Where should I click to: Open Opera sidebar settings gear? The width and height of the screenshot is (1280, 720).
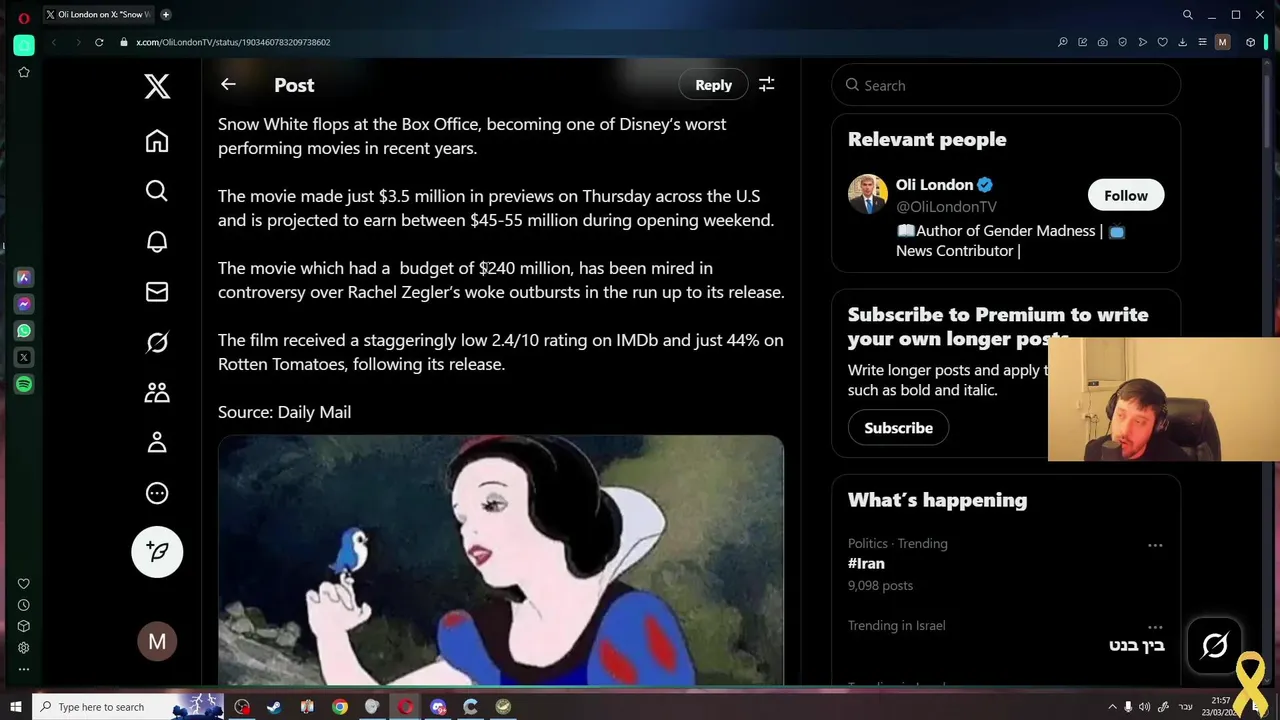(24, 648)
